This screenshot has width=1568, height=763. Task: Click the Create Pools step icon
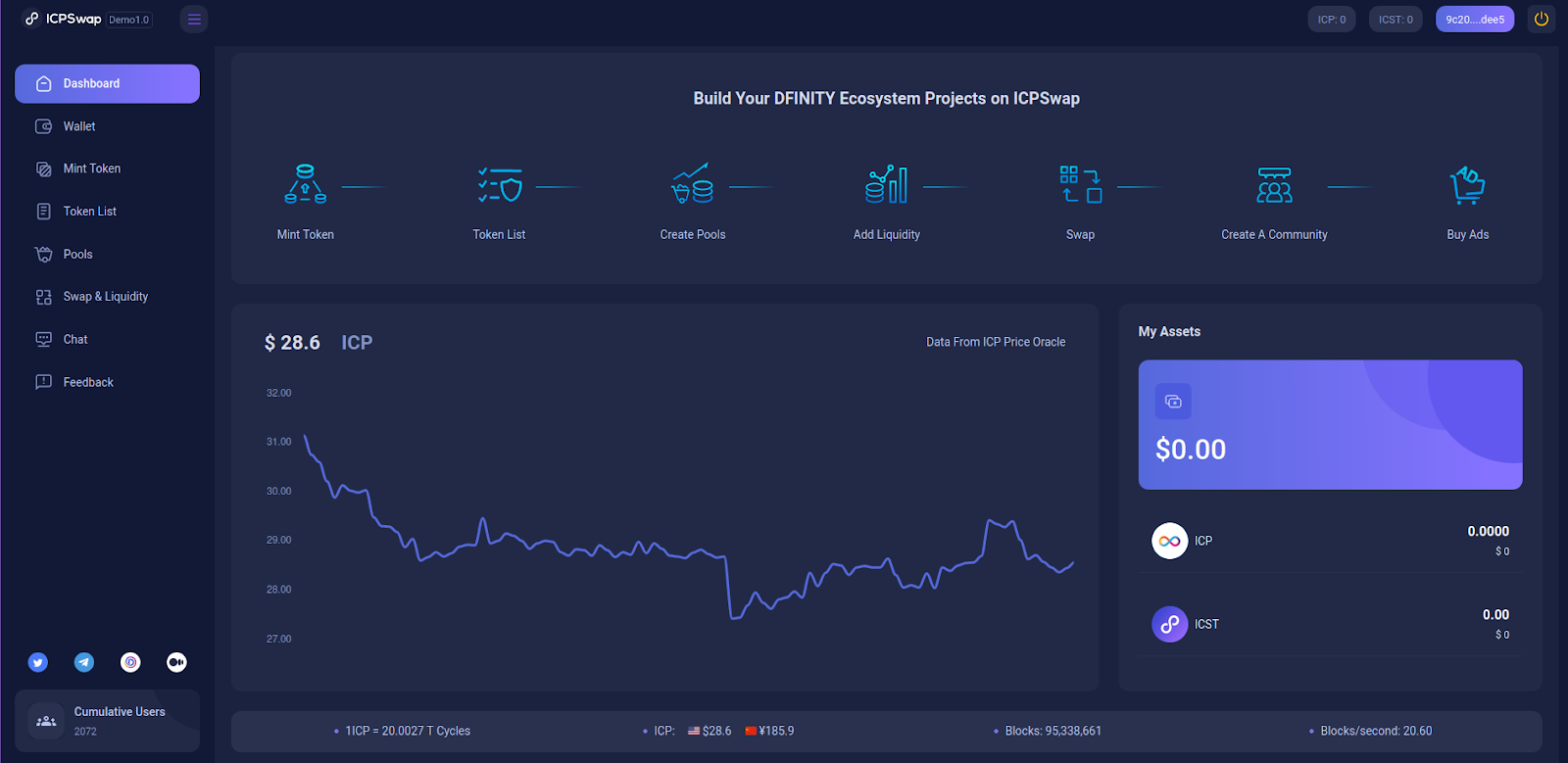tap(693, 184)
